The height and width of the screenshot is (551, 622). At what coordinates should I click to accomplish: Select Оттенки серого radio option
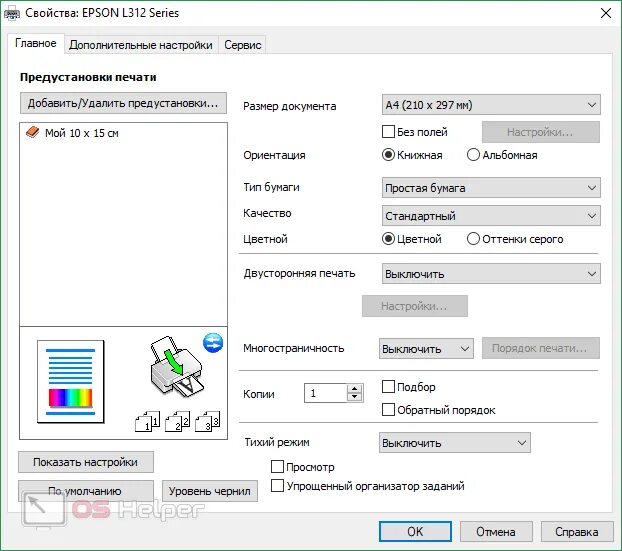click(473, 239)
